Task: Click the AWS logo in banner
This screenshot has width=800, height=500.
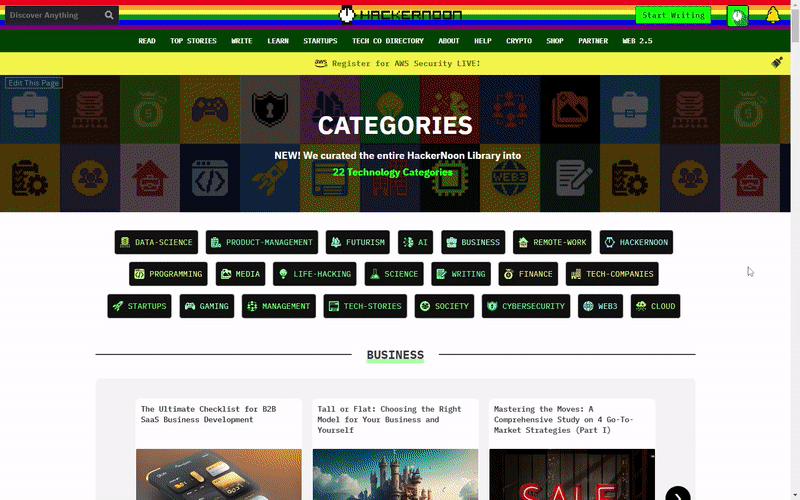Action: [x=321, y=63]
